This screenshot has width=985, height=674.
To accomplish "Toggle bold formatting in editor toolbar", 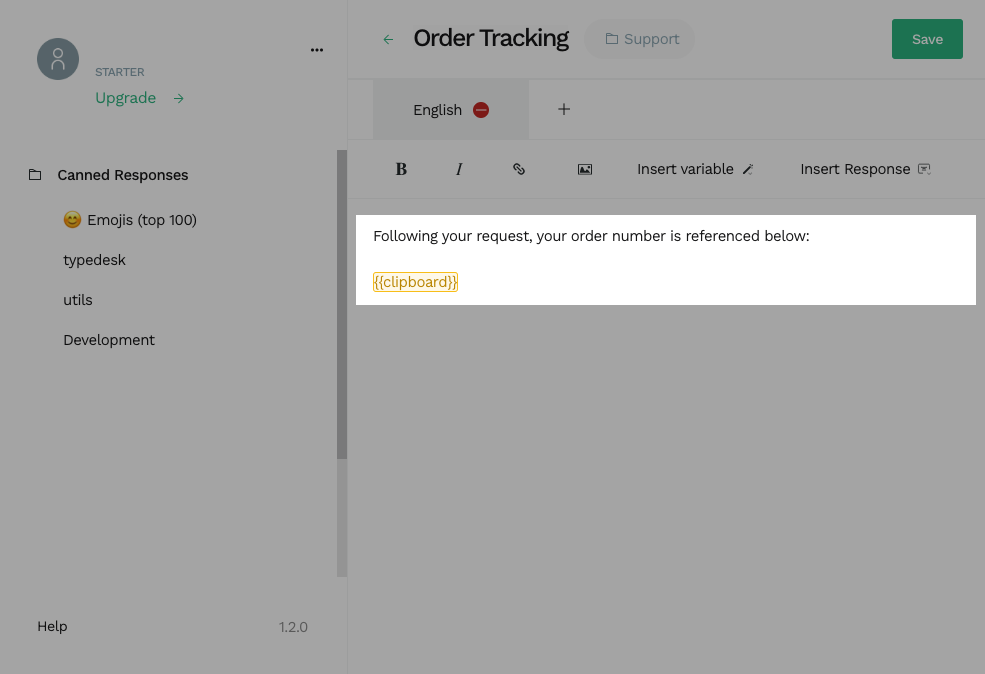I will (x=401, y=169).
